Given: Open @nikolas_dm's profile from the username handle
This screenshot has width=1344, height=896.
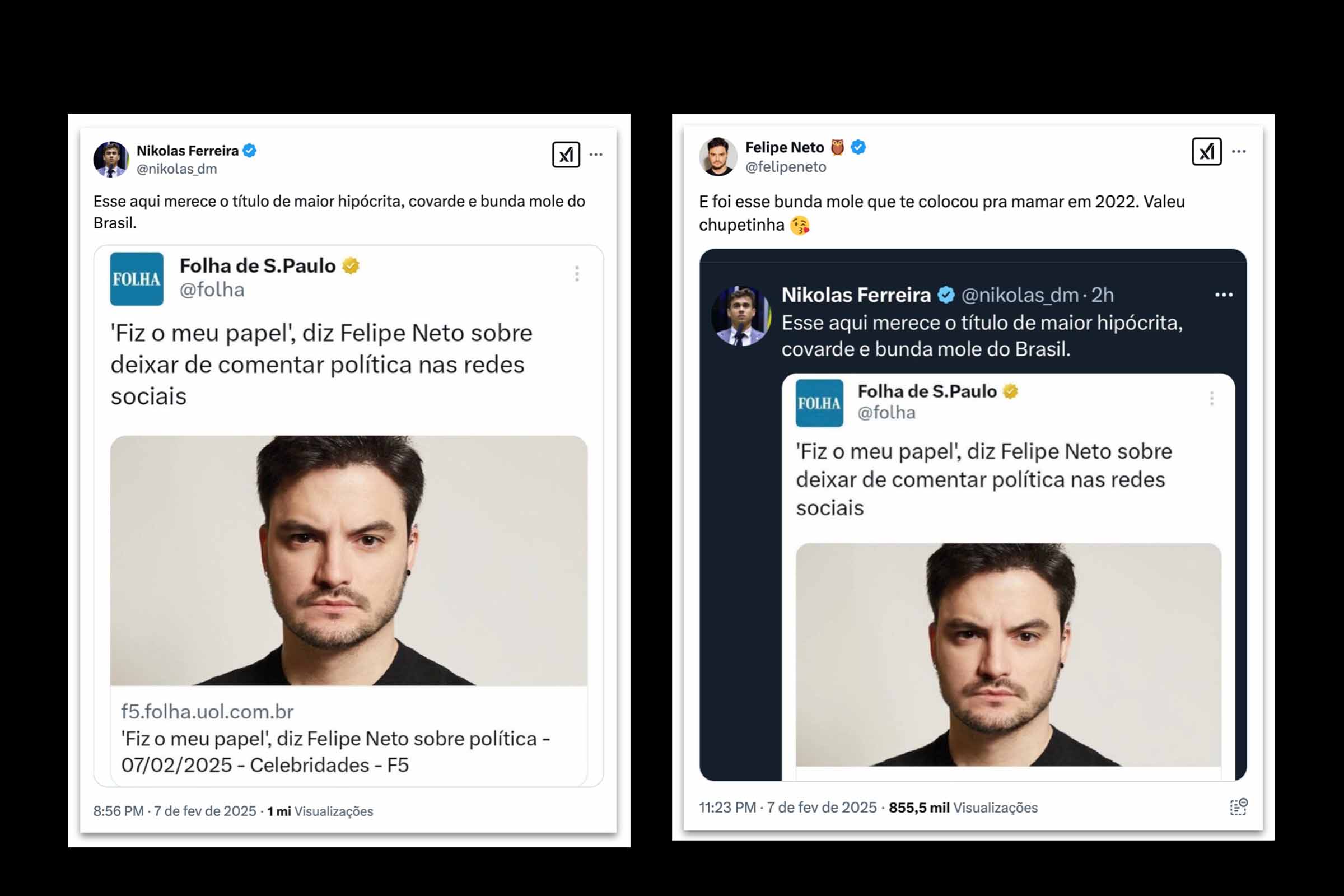Looking at the screenshot, I should tap(178, 169).
